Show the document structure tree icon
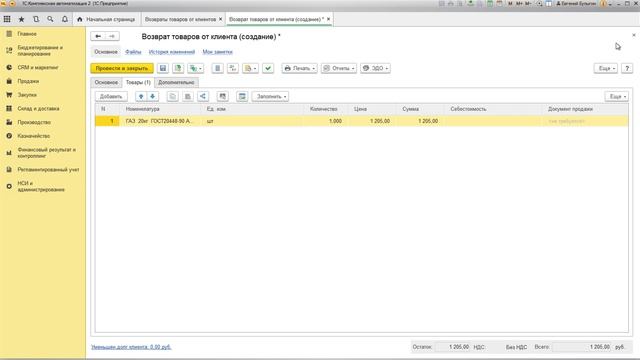The image size is (640, 360). coord(233,68)
